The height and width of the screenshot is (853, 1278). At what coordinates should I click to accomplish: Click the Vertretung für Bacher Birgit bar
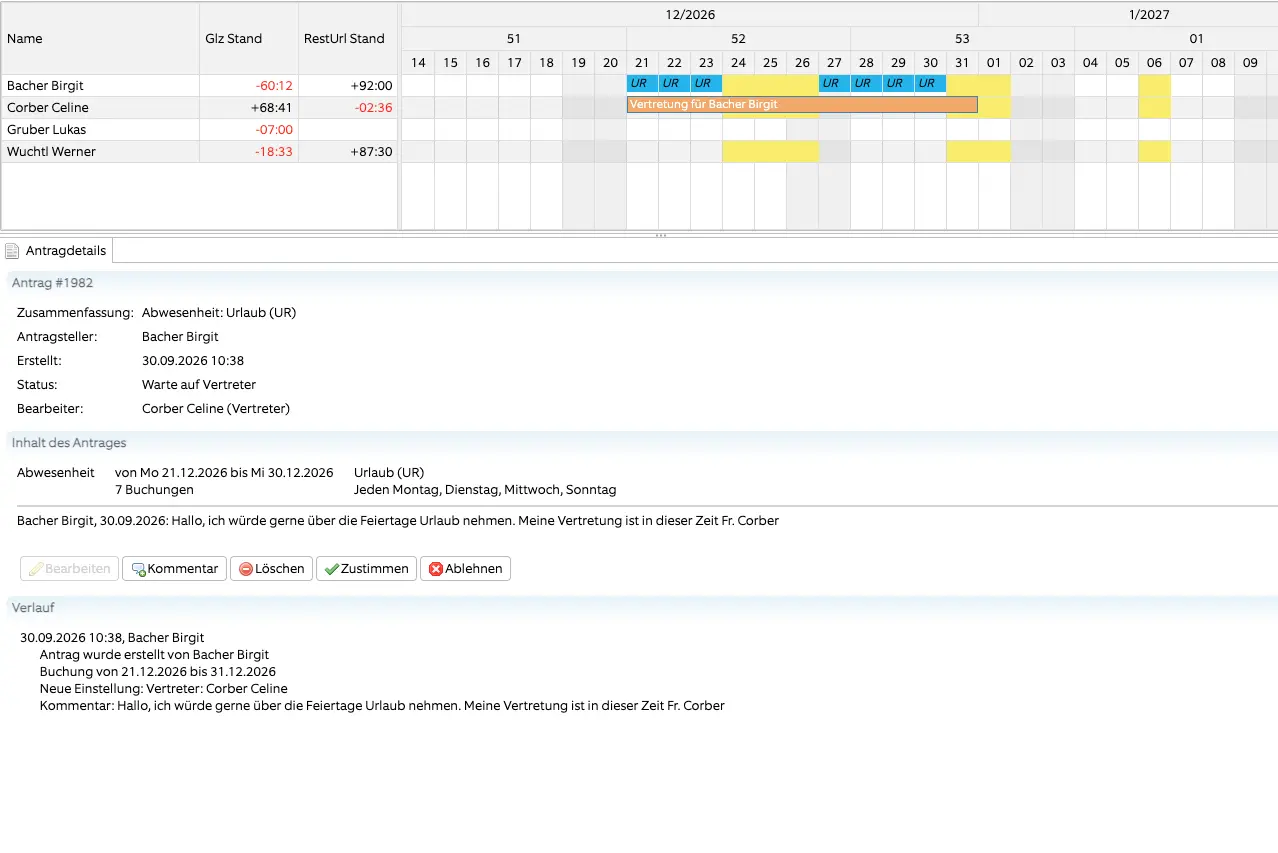pos(802,104)
